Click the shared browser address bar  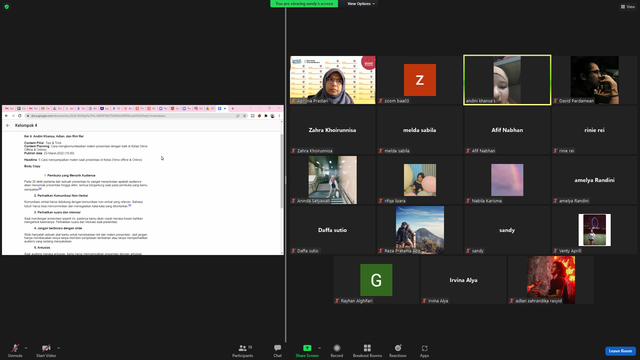pos(135,116)
